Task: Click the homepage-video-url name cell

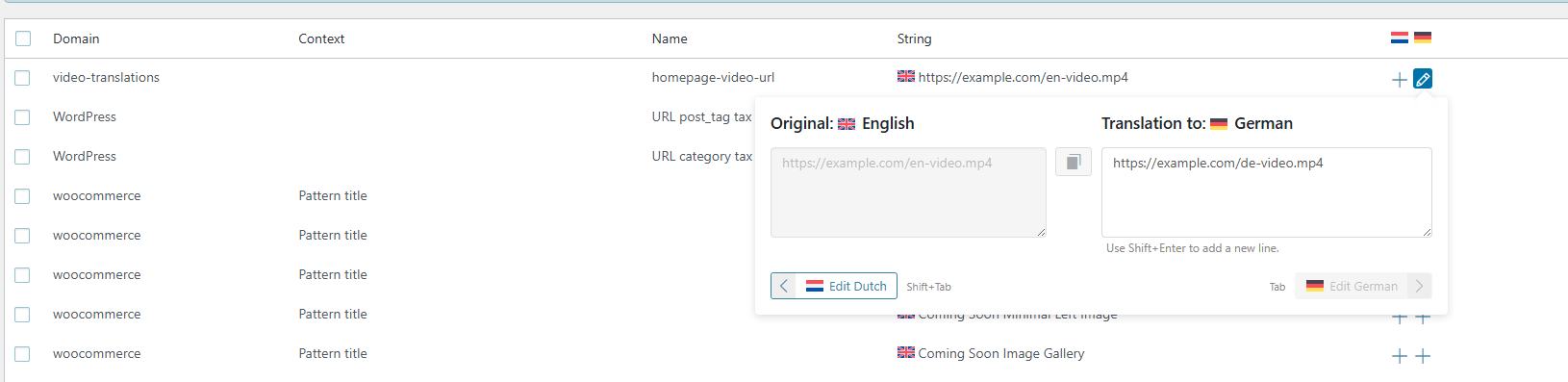Action: click(713, 77)
